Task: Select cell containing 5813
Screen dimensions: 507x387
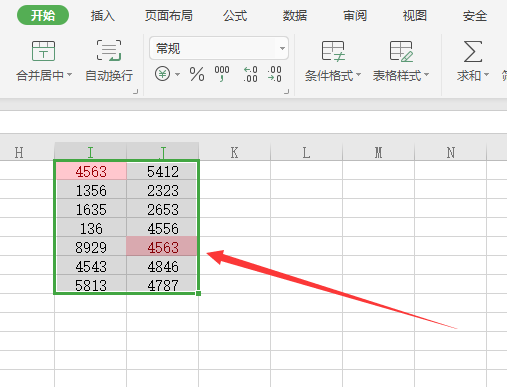Action: (x=91, y=284)
